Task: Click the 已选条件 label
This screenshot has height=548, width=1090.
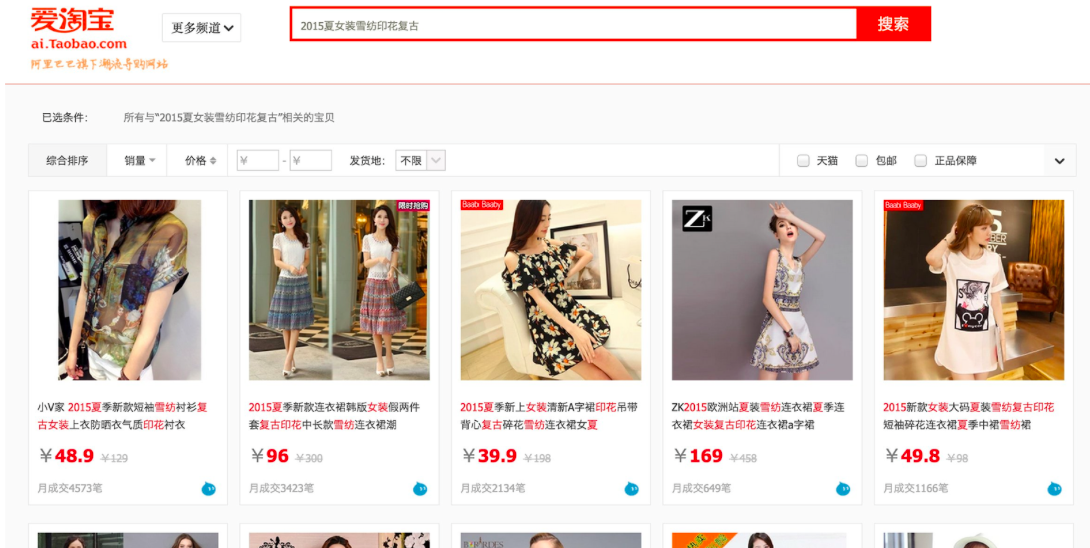Action: (65, 118)
